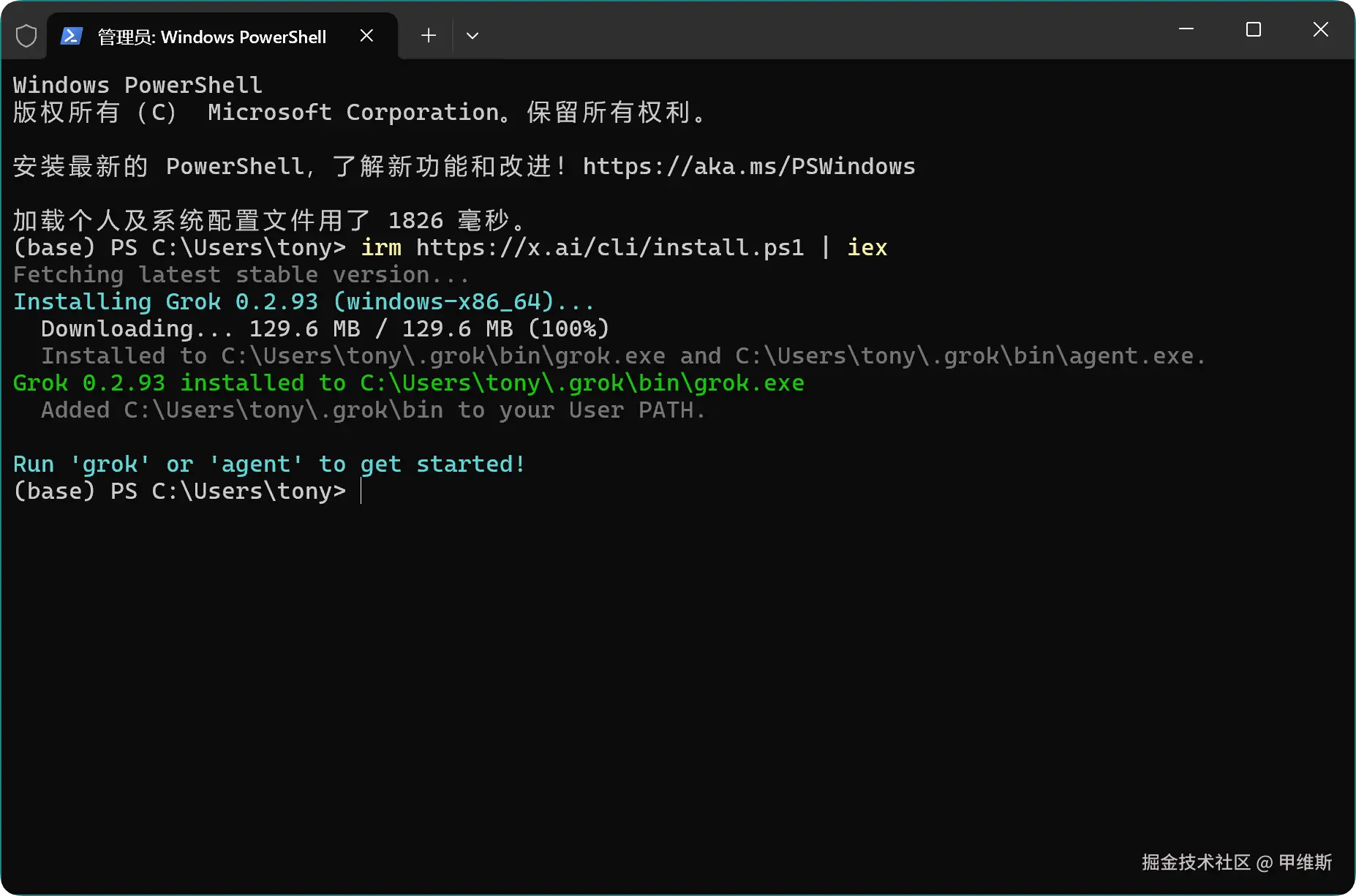
Task: Expand the new tab profile dropdown chevron
Action: point(472,35)
